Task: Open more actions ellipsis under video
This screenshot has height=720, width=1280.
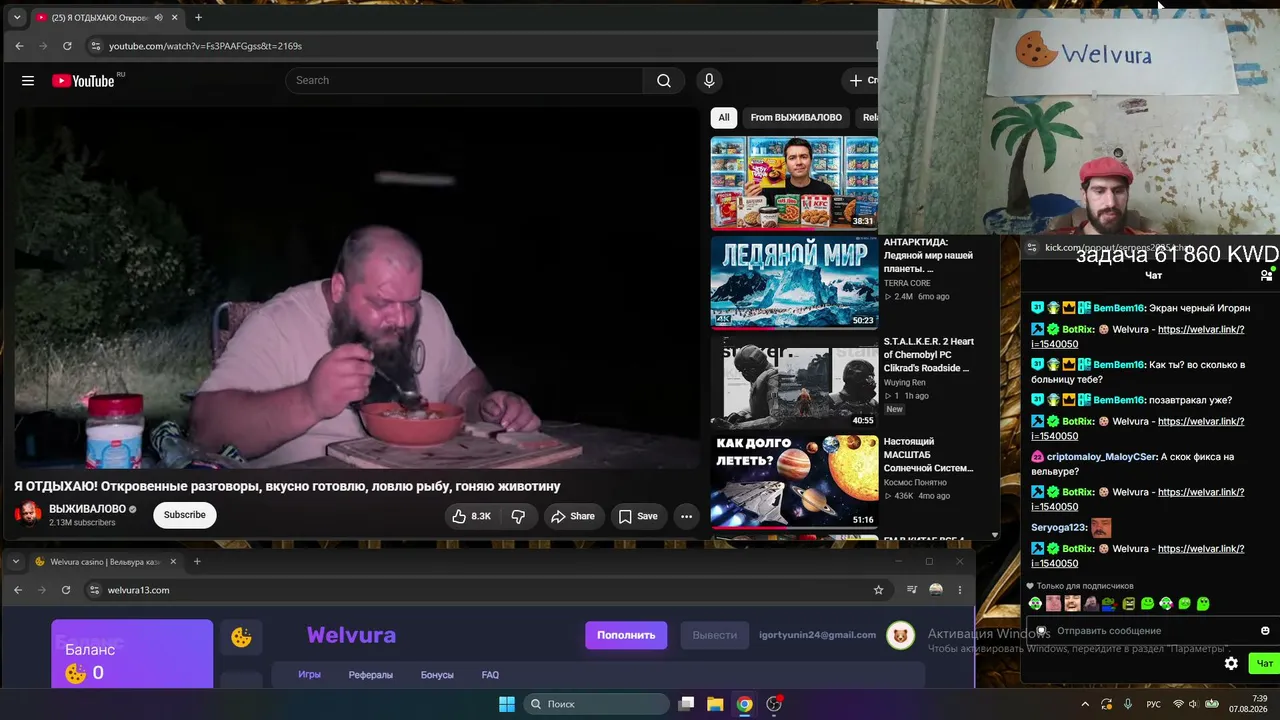Action: coord(686,516)
